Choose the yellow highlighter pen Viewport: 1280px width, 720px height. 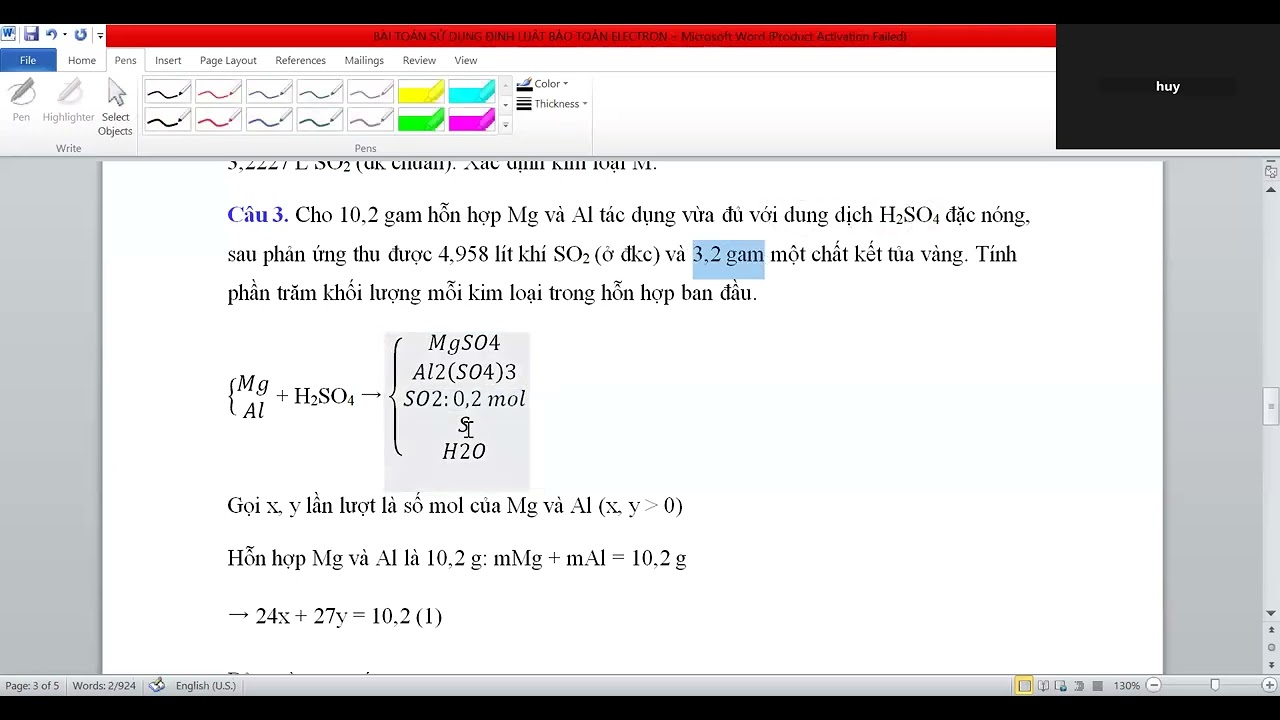421,93
